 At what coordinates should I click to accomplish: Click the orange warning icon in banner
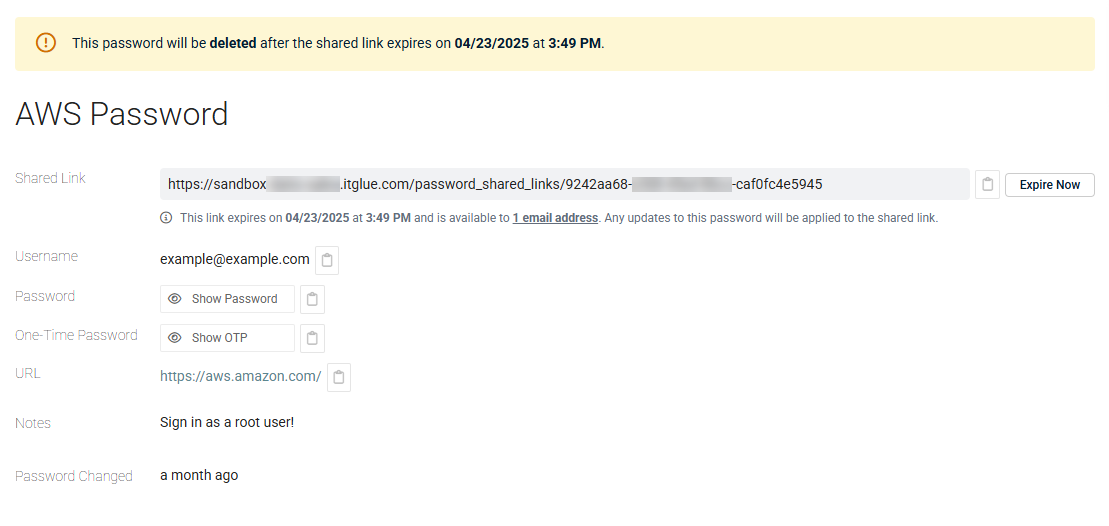coord(45,43)
